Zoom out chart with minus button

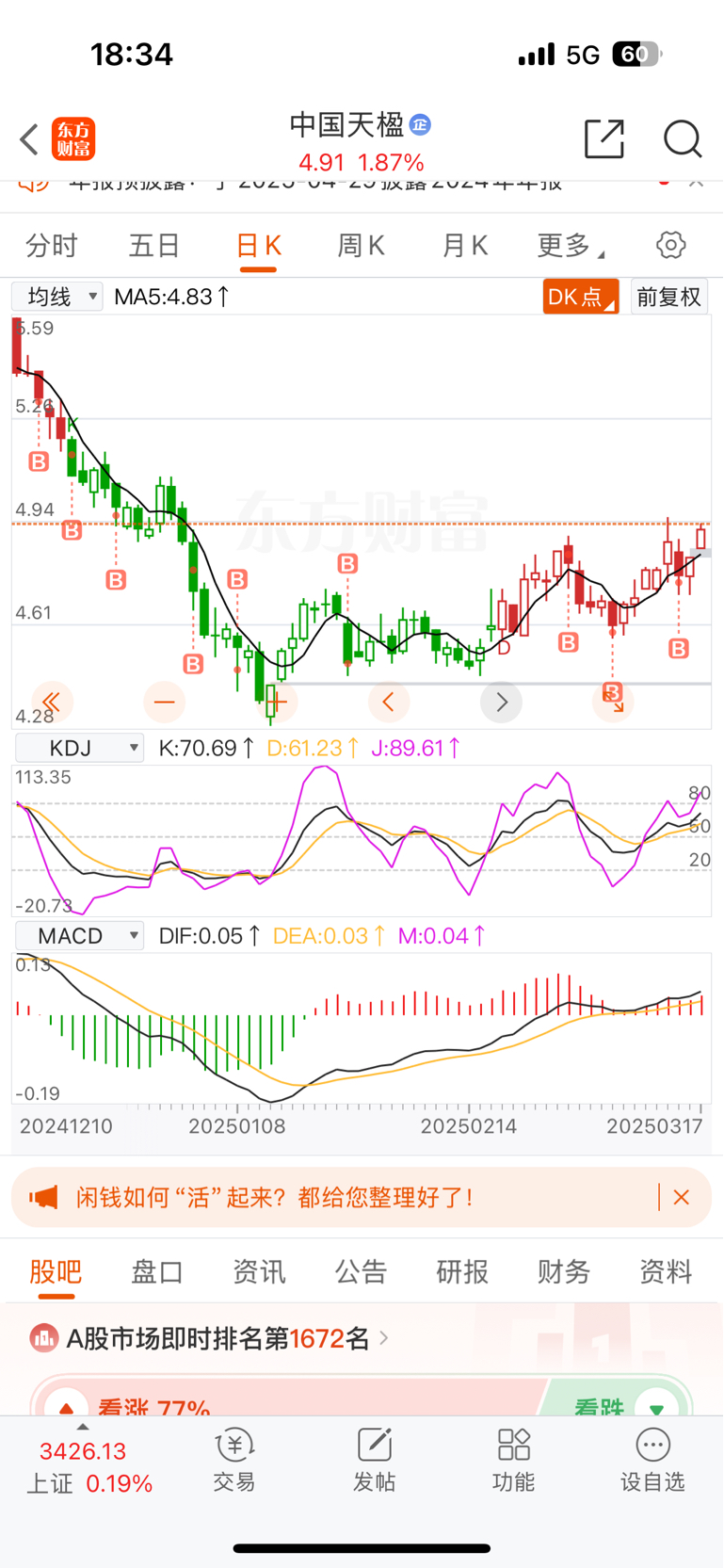point(164,702)
